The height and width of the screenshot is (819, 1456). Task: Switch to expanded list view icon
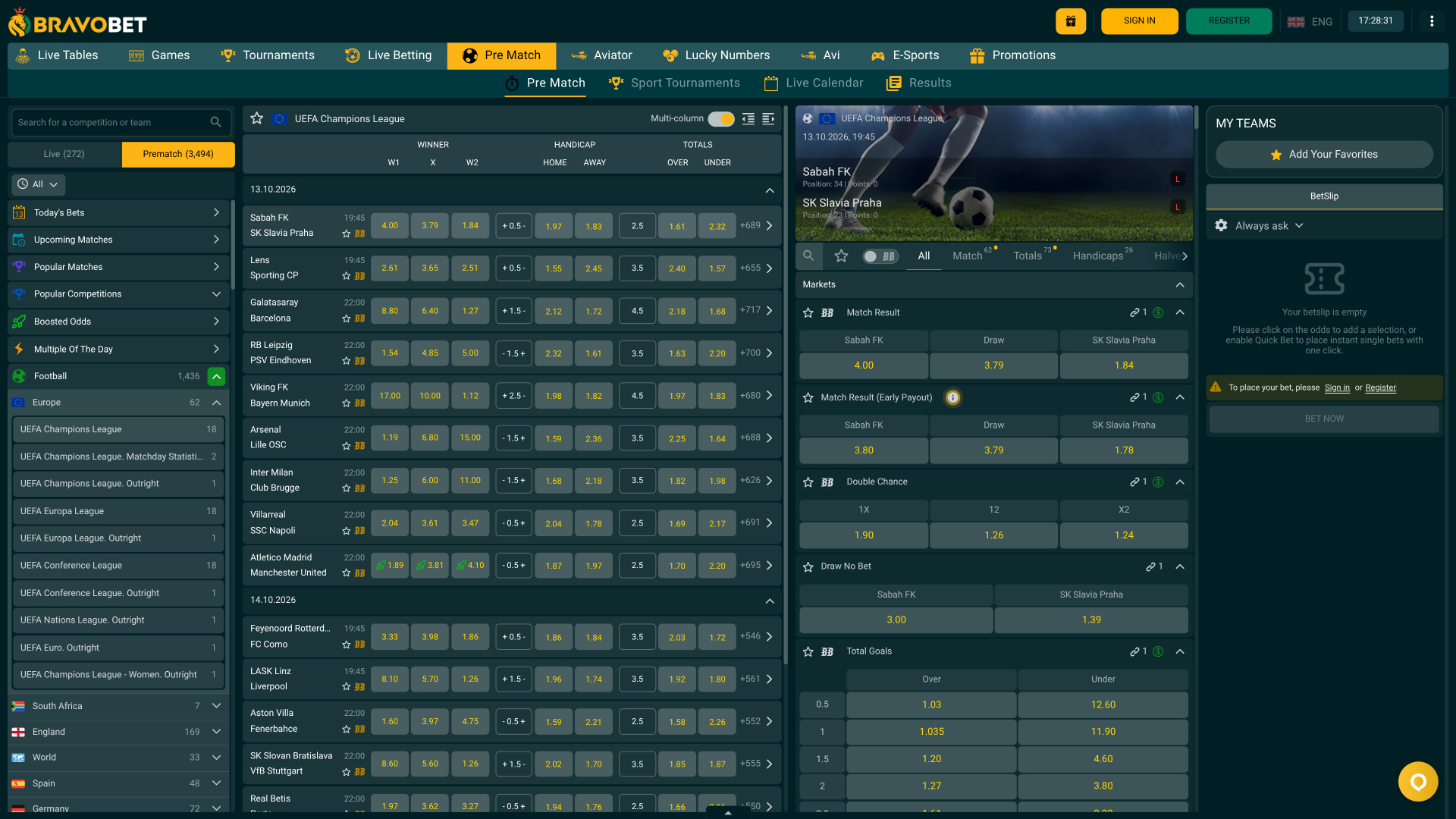point(768,119)
